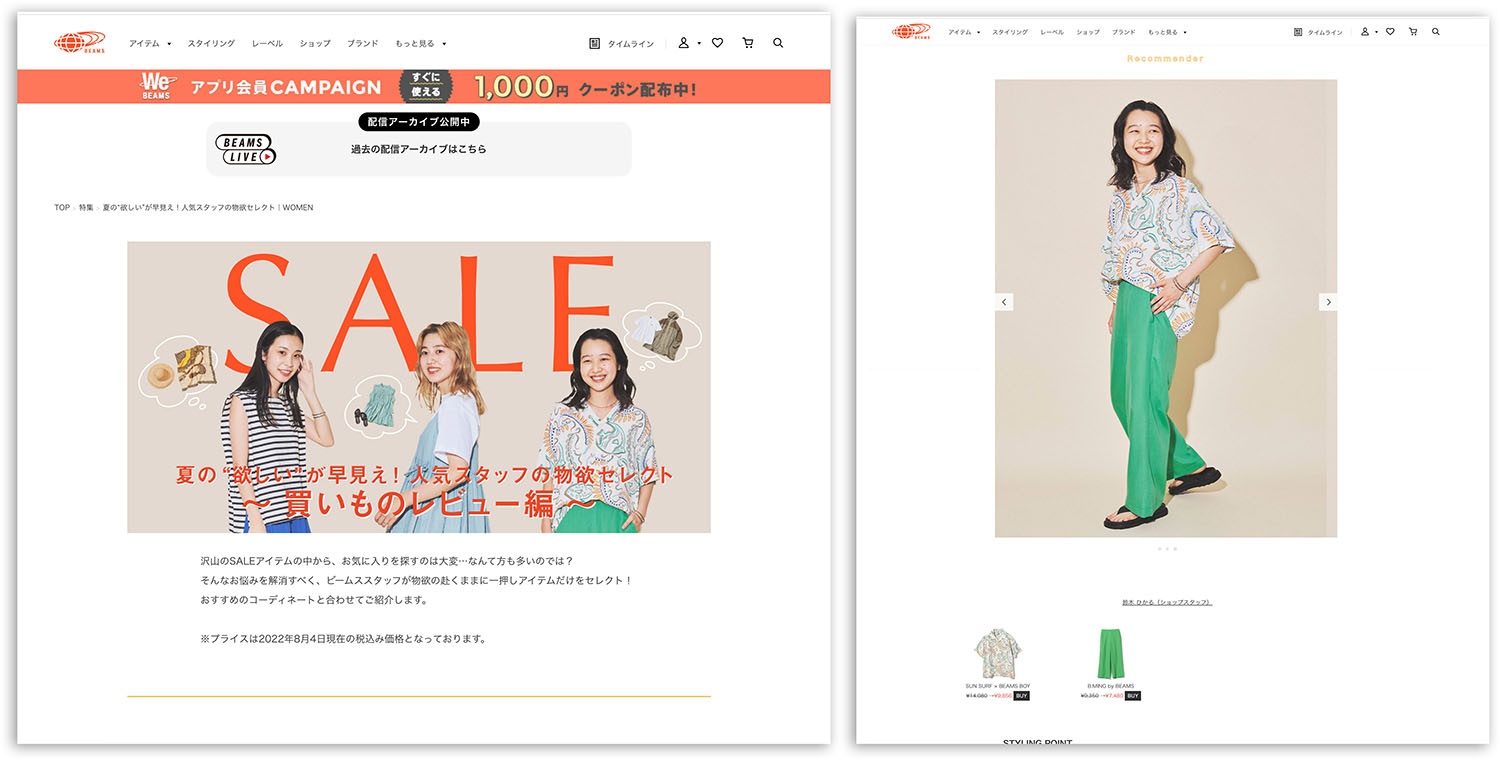Expand the もっと見る dropdown on the left page
Viewport: 1500px width, 760px height.
click(421, 43)
